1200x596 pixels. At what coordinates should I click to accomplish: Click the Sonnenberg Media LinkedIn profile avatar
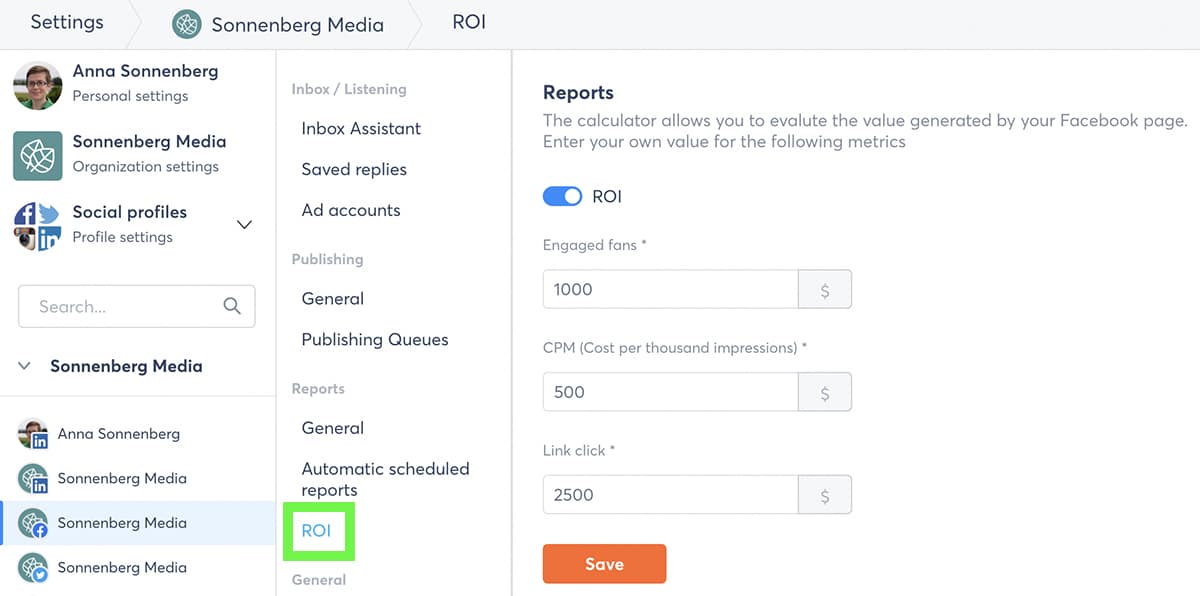[x=33, y=479]
